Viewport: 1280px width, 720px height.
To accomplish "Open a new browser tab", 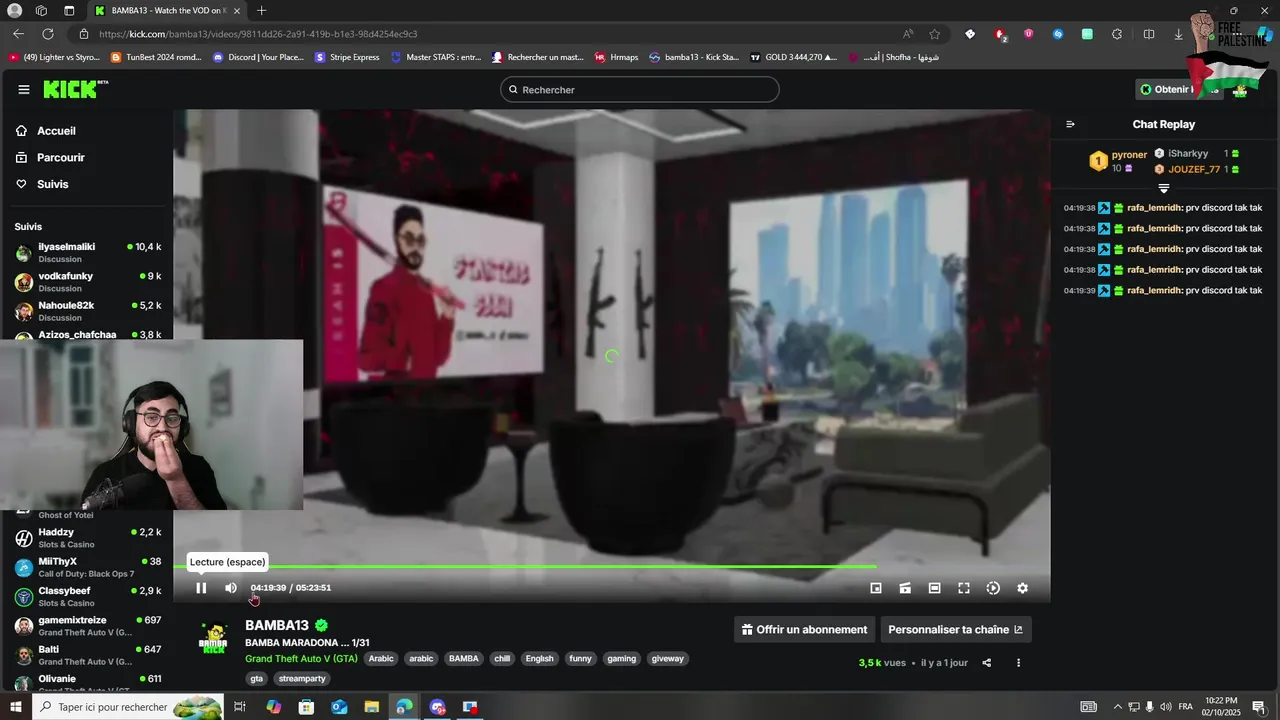I will [x=261, y=10].
